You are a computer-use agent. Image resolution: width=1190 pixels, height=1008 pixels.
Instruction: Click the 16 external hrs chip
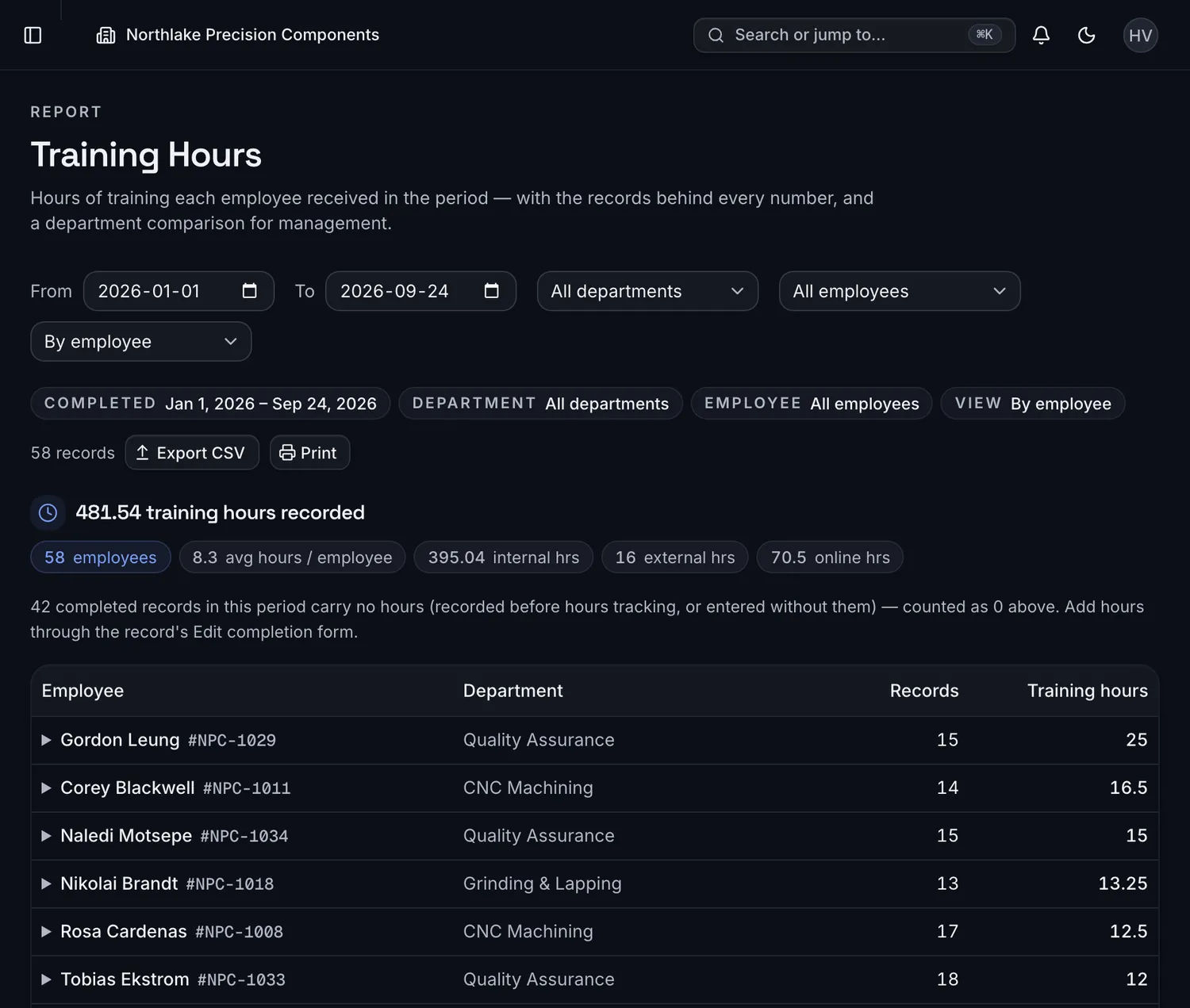tap(675, 557)
